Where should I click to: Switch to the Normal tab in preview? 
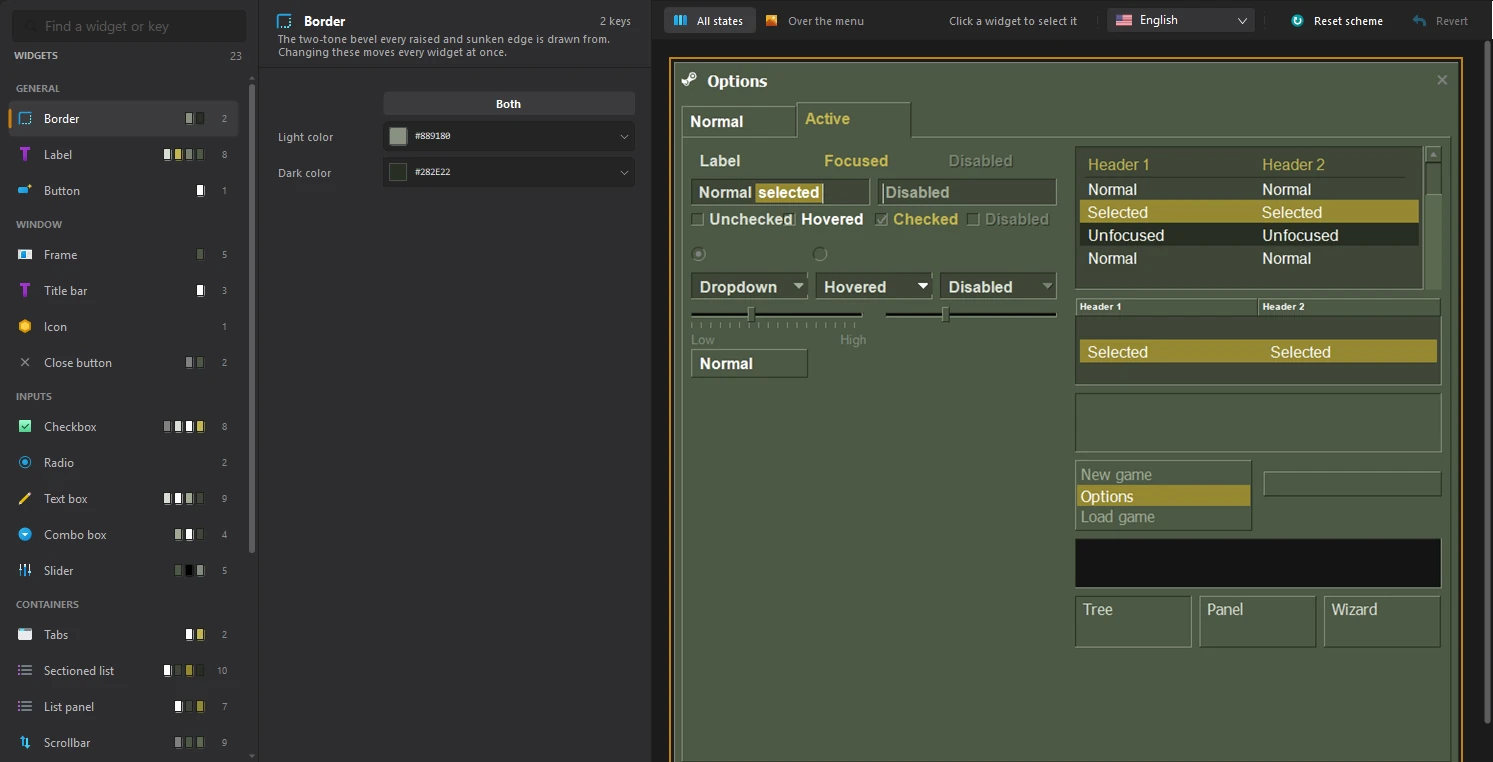pos(738,122)
